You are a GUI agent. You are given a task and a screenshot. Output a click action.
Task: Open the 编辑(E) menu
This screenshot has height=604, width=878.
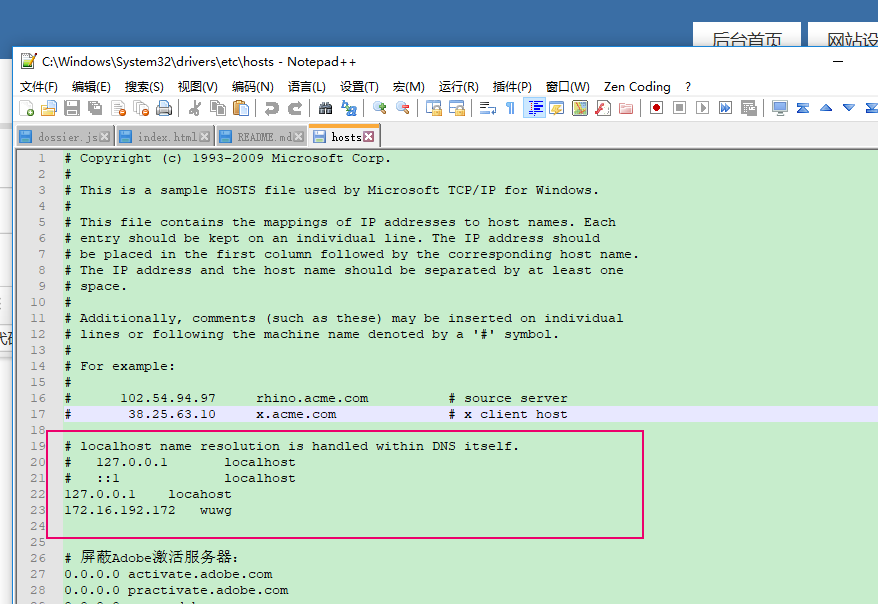tap(91, 87)
